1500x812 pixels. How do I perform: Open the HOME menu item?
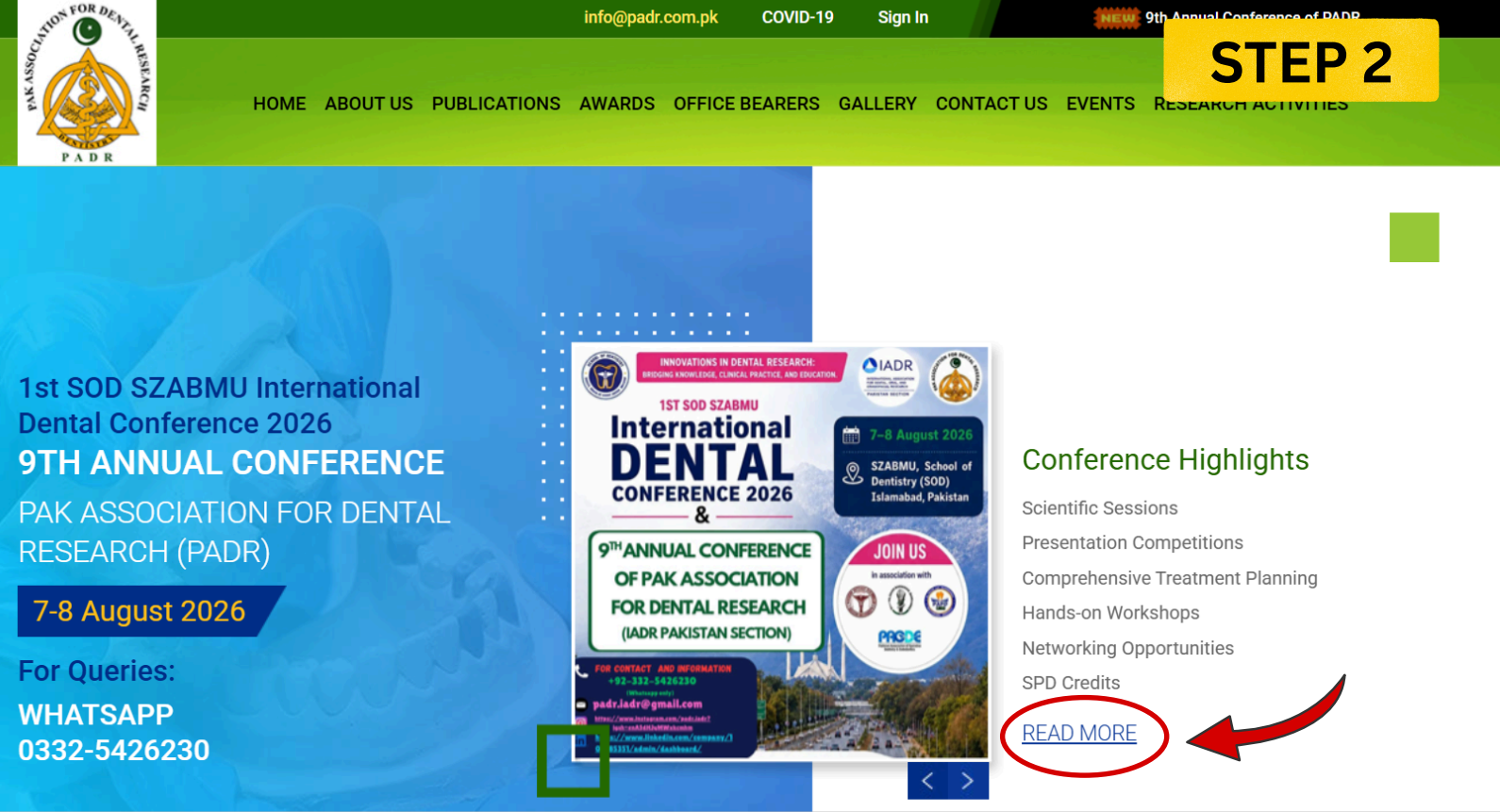click(279, 104)
